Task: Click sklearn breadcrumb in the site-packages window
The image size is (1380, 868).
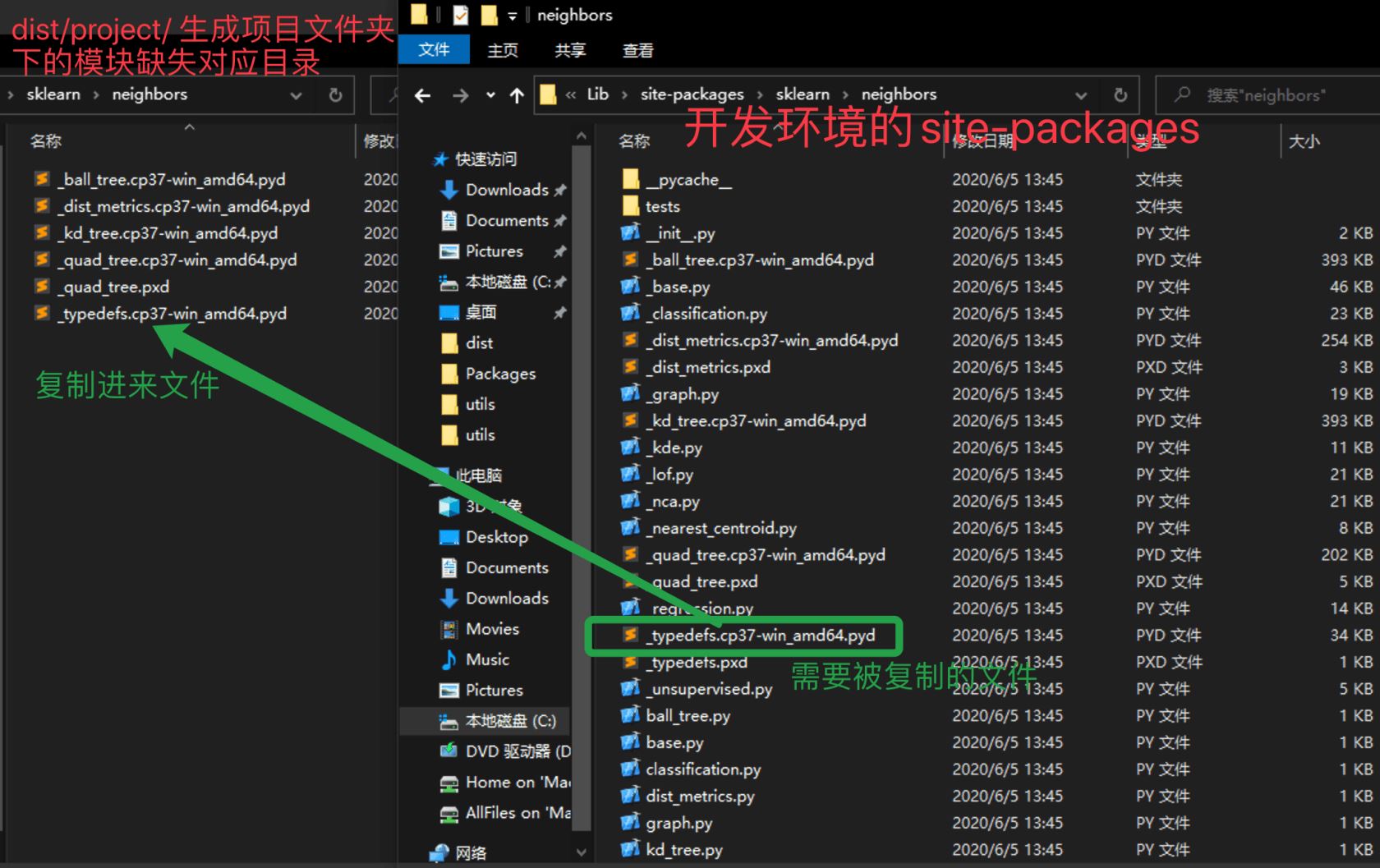Action: (803, 94)
